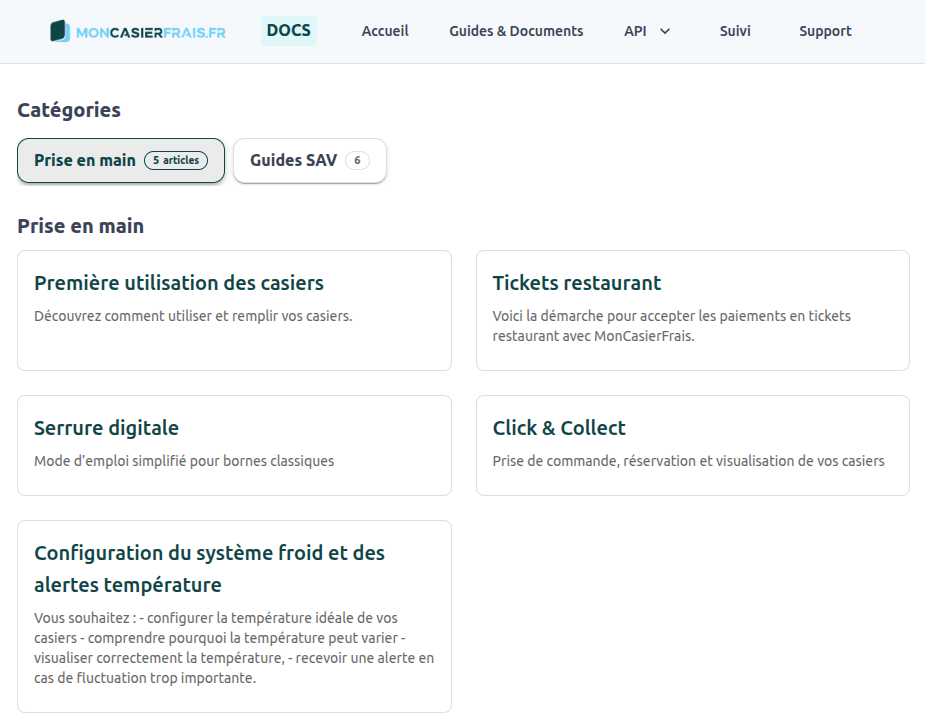Click the MonCasierFrais logo icon
This screenshot has height=723, width=925.
61,32
